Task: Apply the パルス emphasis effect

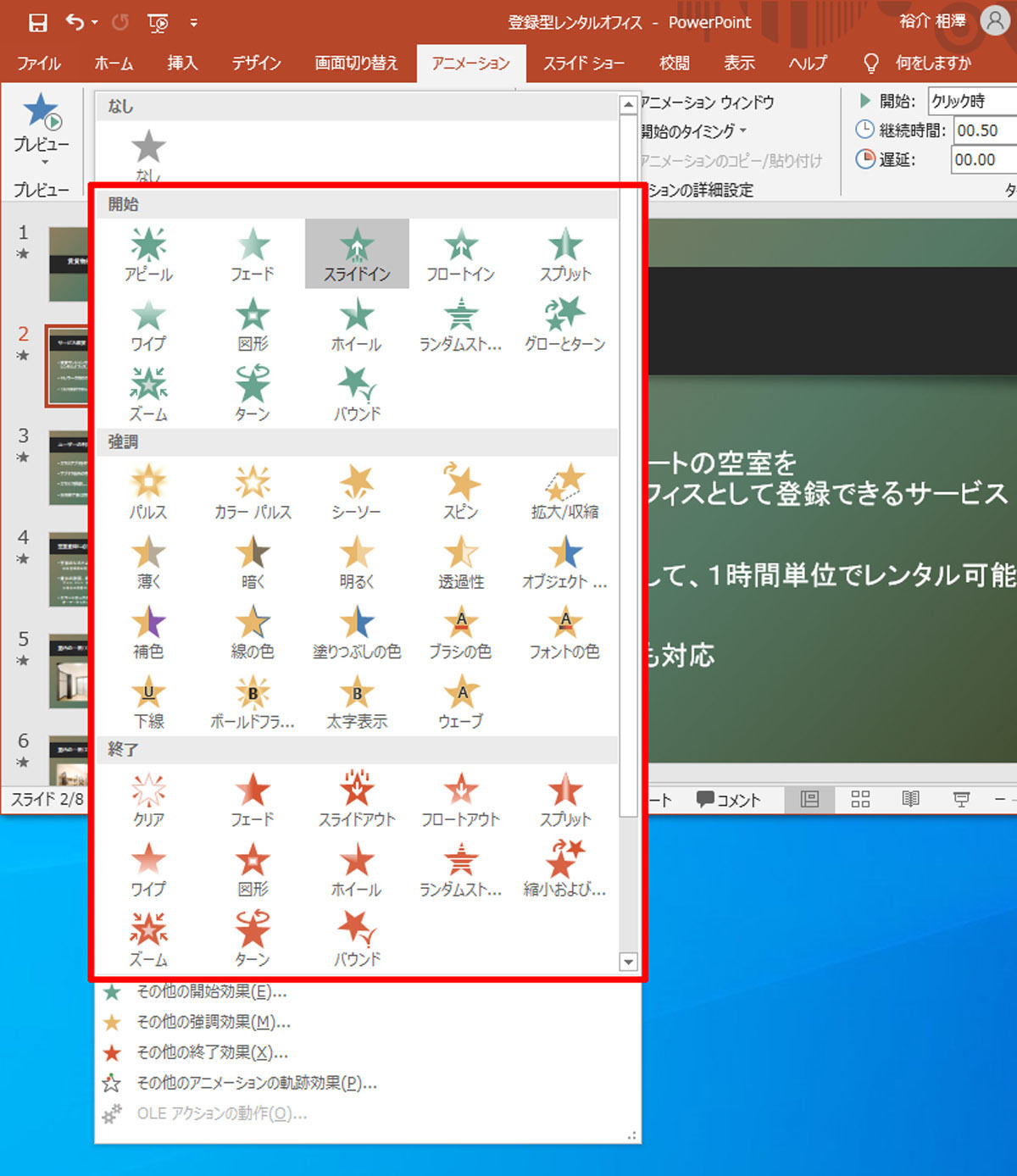Action: 148,492
